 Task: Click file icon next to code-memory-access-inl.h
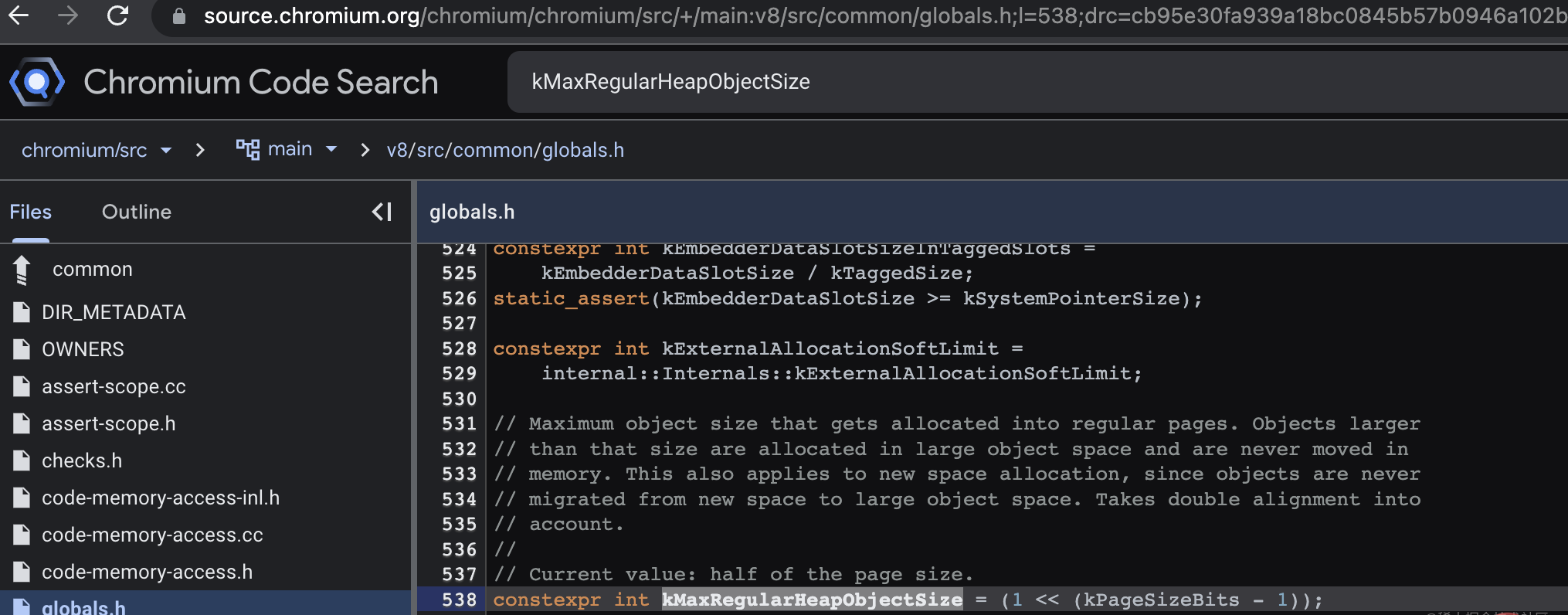22,498
